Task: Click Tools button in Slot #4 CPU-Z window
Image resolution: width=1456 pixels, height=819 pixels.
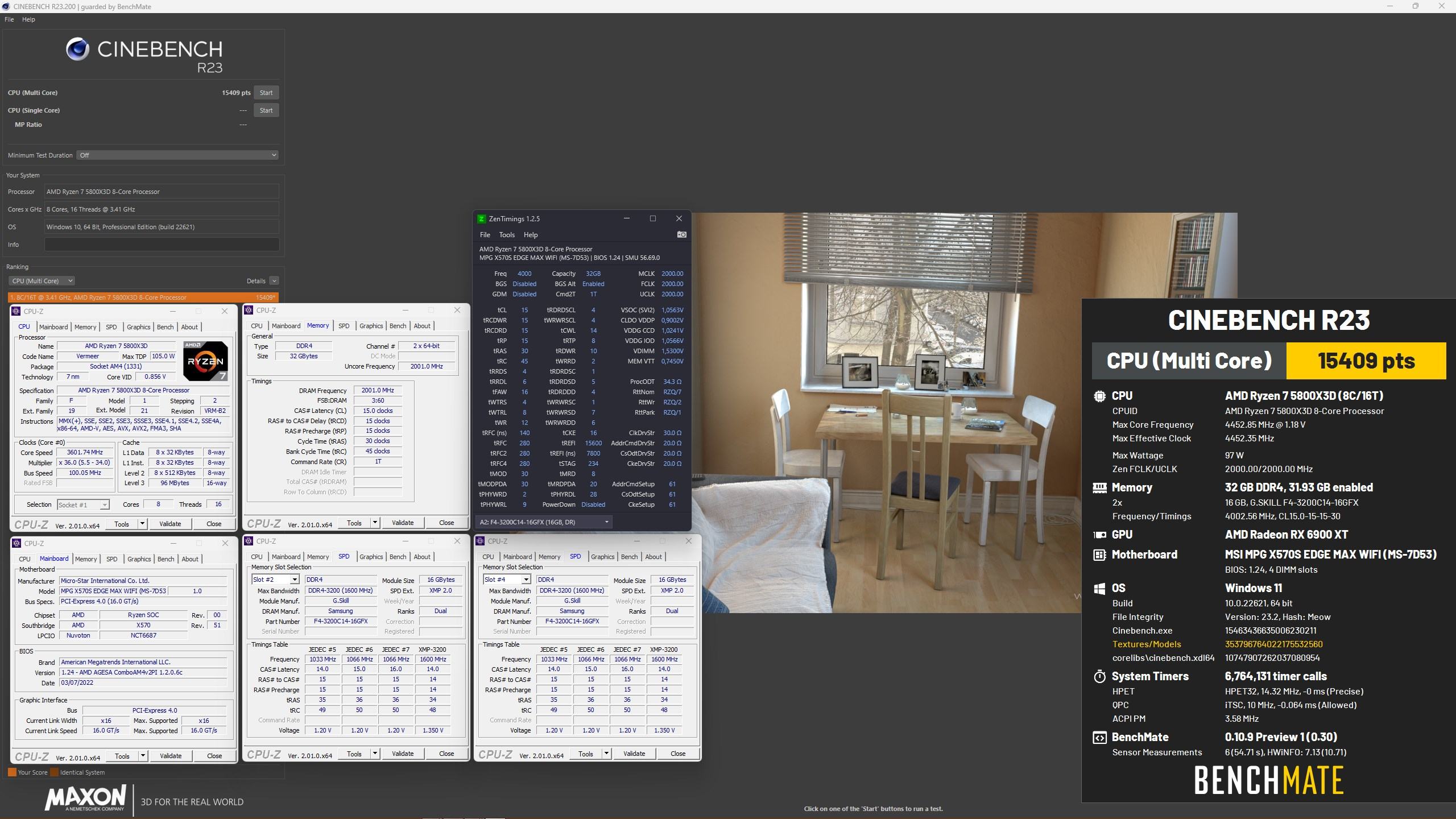Action: click(585, 754)
